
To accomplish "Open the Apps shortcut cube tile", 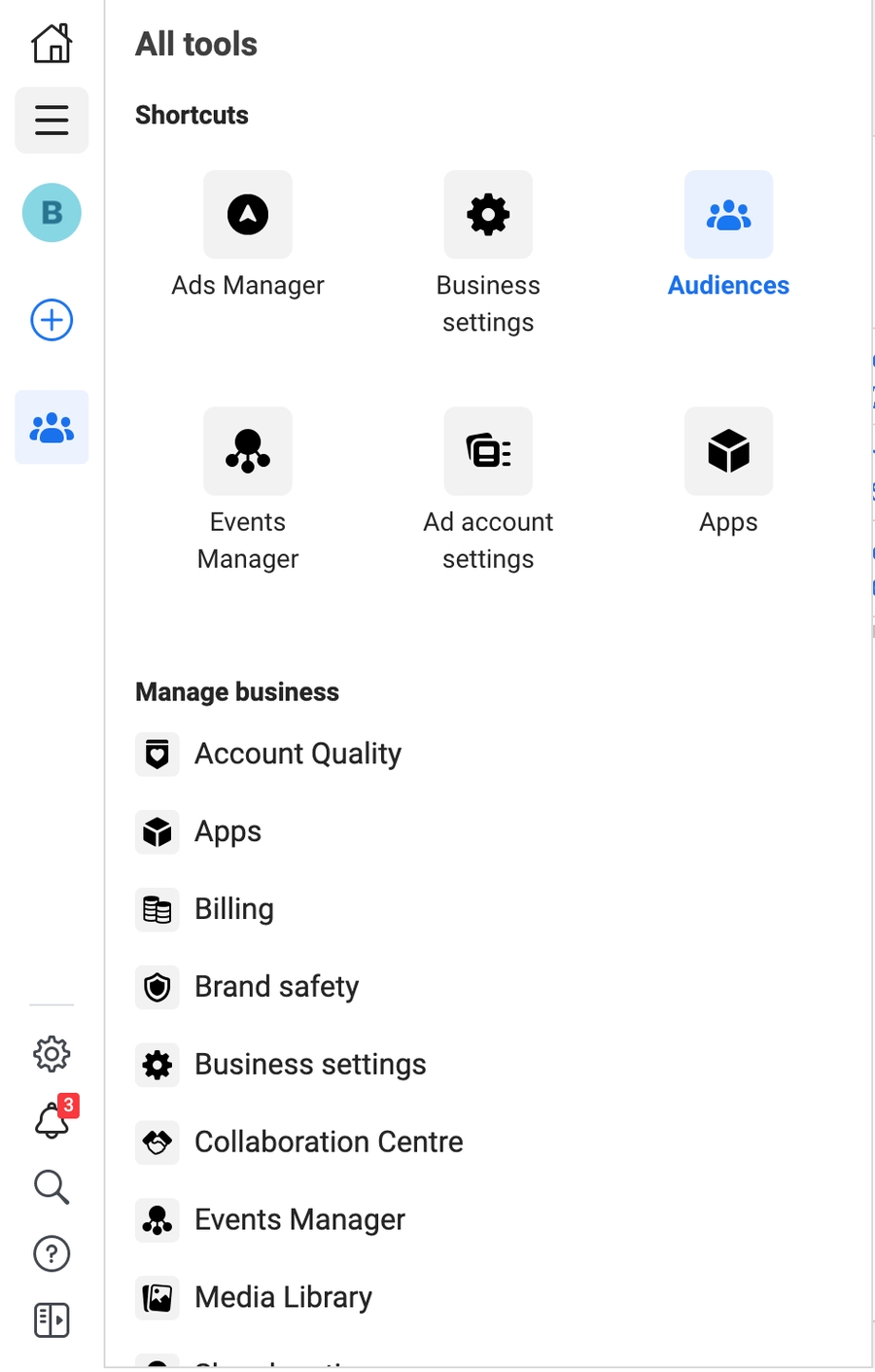I will pos(728,451).
